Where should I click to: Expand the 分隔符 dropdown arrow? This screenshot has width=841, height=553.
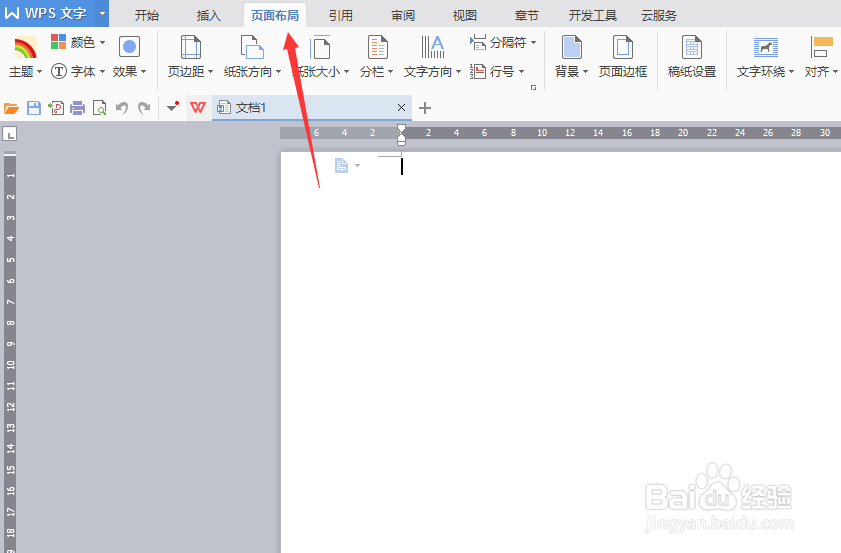coord(533,42)
